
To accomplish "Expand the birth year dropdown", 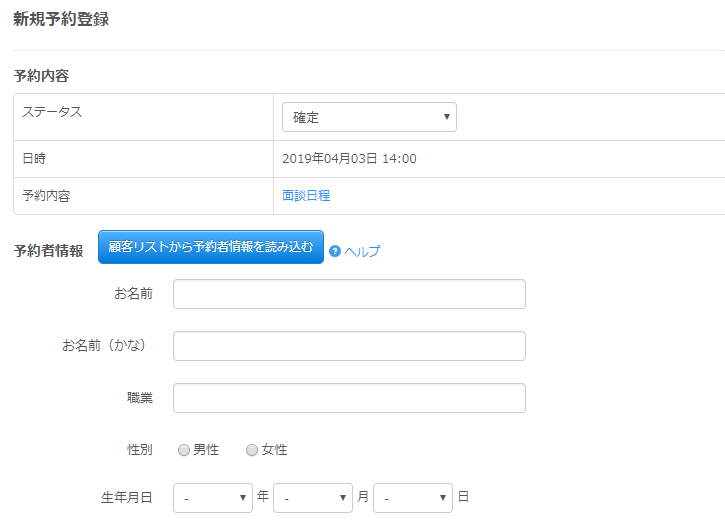I will point(213,497).
